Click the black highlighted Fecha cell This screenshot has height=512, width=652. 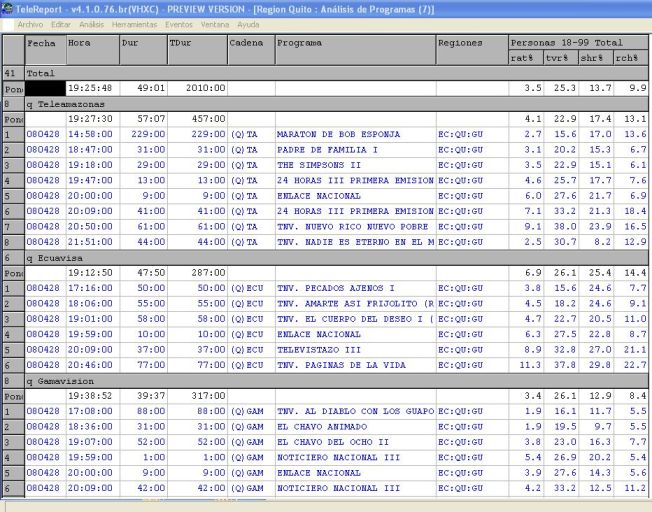click(45, 88)
